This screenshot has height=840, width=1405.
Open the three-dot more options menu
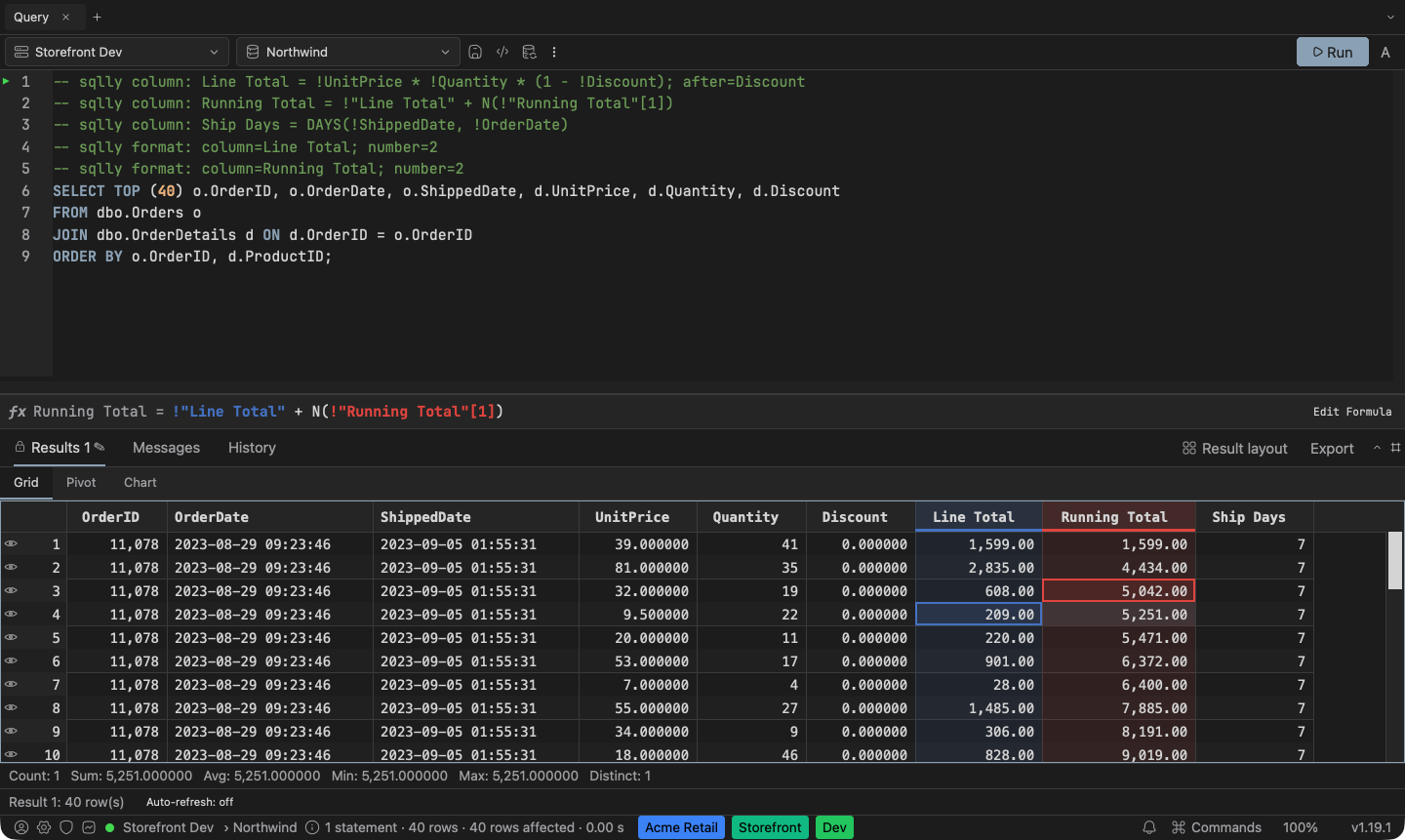554,52
